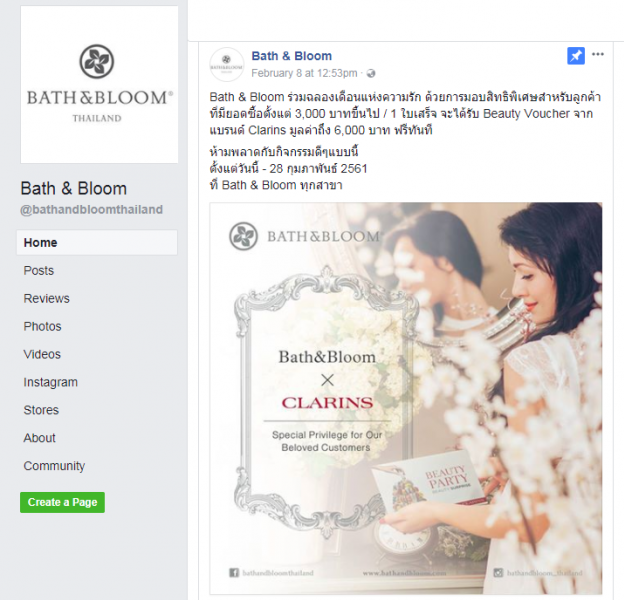Open the February 8 post timestamp
Image resolution: width=624 pixels, height=600 pixels.
[x=304, y=73]
